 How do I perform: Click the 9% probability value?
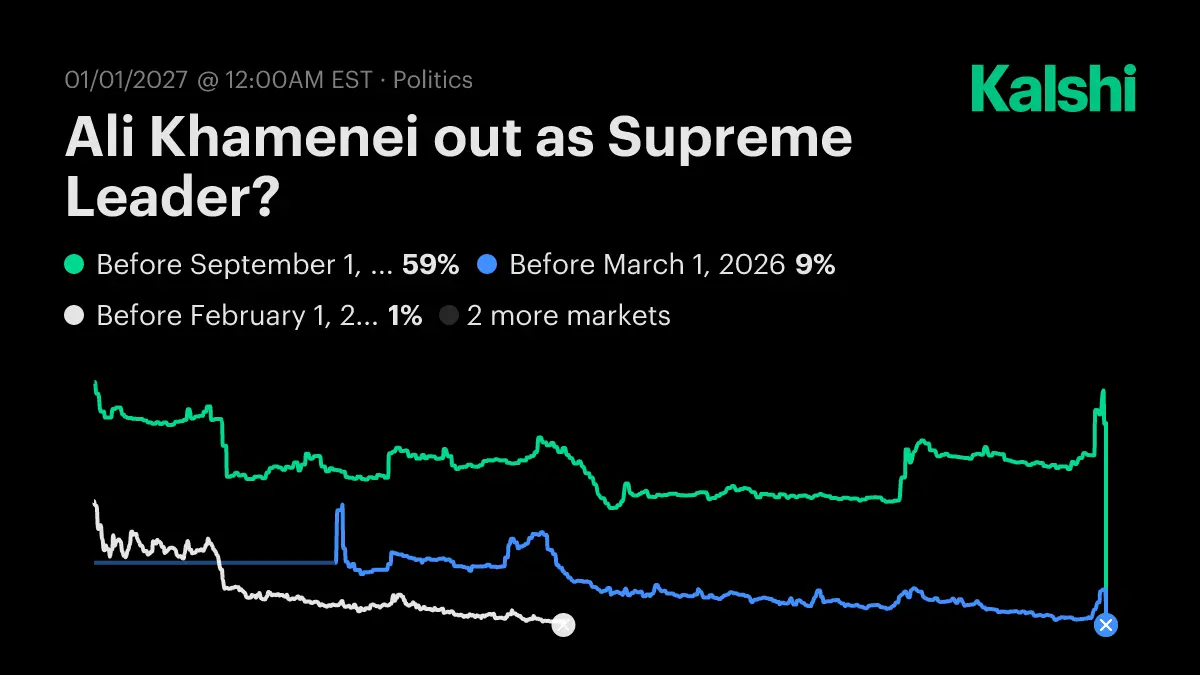pyautogui.click(x=815, y=265)
